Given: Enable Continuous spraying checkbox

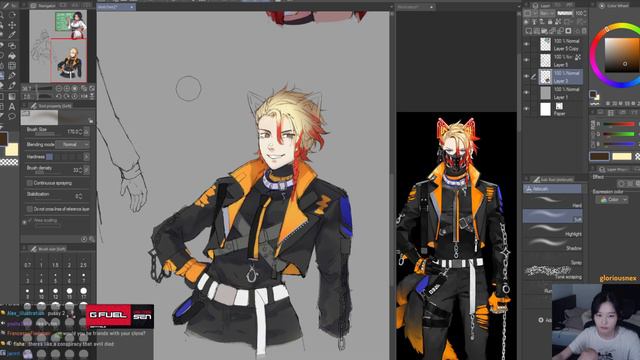Looking at the screenshot, I should [29, 183].
